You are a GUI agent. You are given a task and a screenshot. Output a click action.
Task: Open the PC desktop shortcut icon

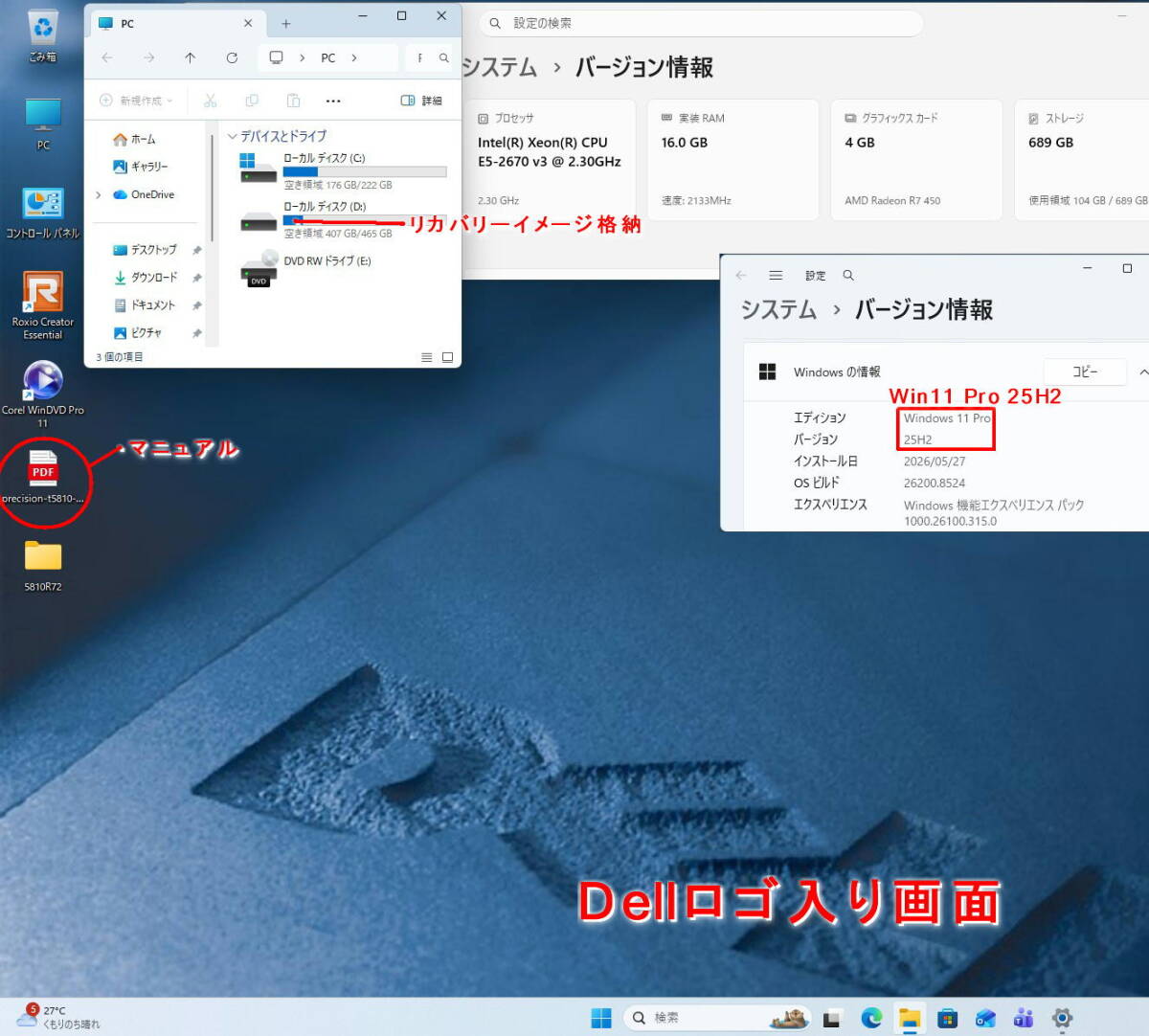coord(43,124)
